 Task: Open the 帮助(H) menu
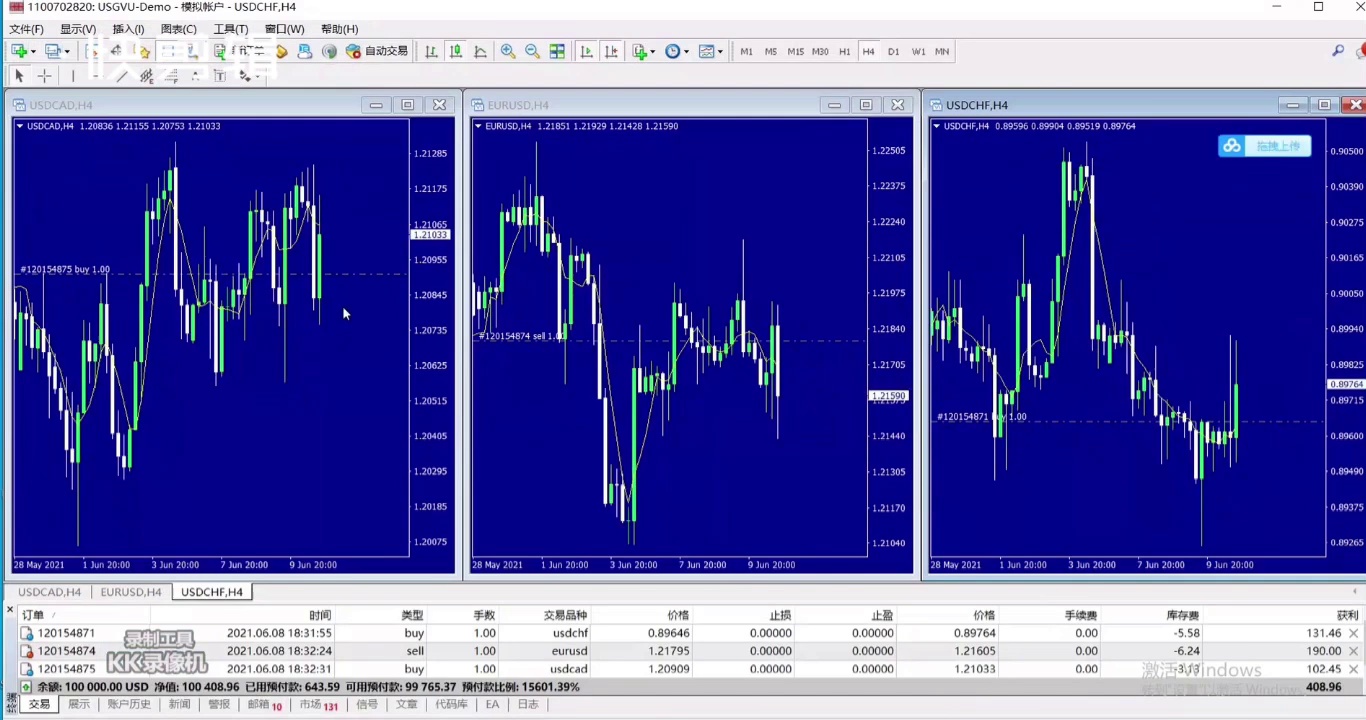[340, 29]
